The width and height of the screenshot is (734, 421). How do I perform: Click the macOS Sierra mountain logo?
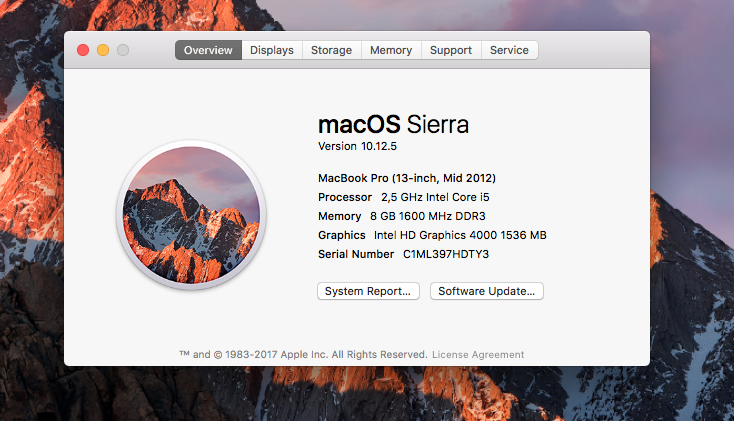191,215
